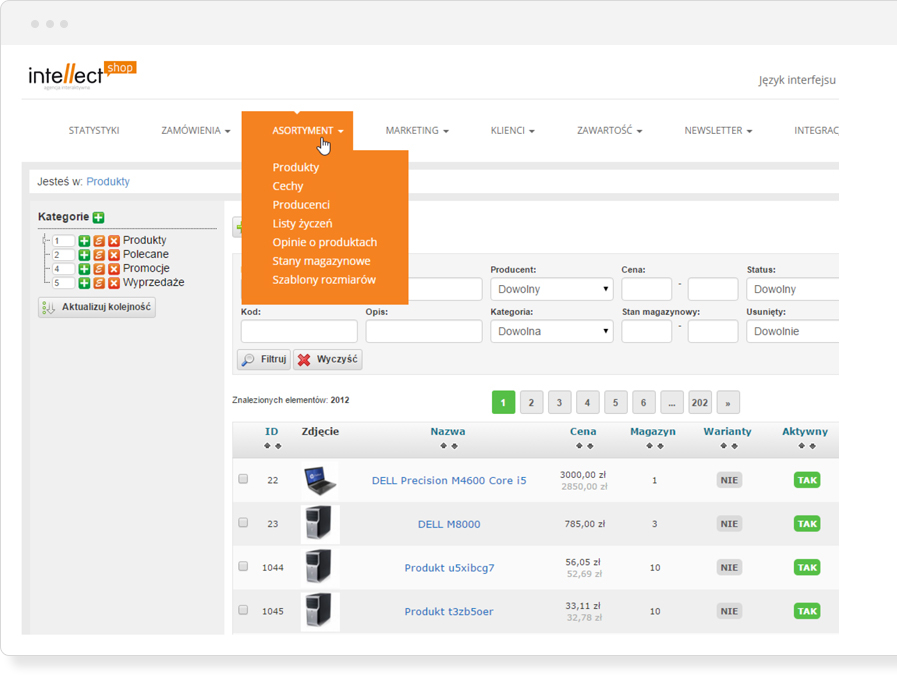Edit the Polecane category via its orange icon

pos(99,255)
